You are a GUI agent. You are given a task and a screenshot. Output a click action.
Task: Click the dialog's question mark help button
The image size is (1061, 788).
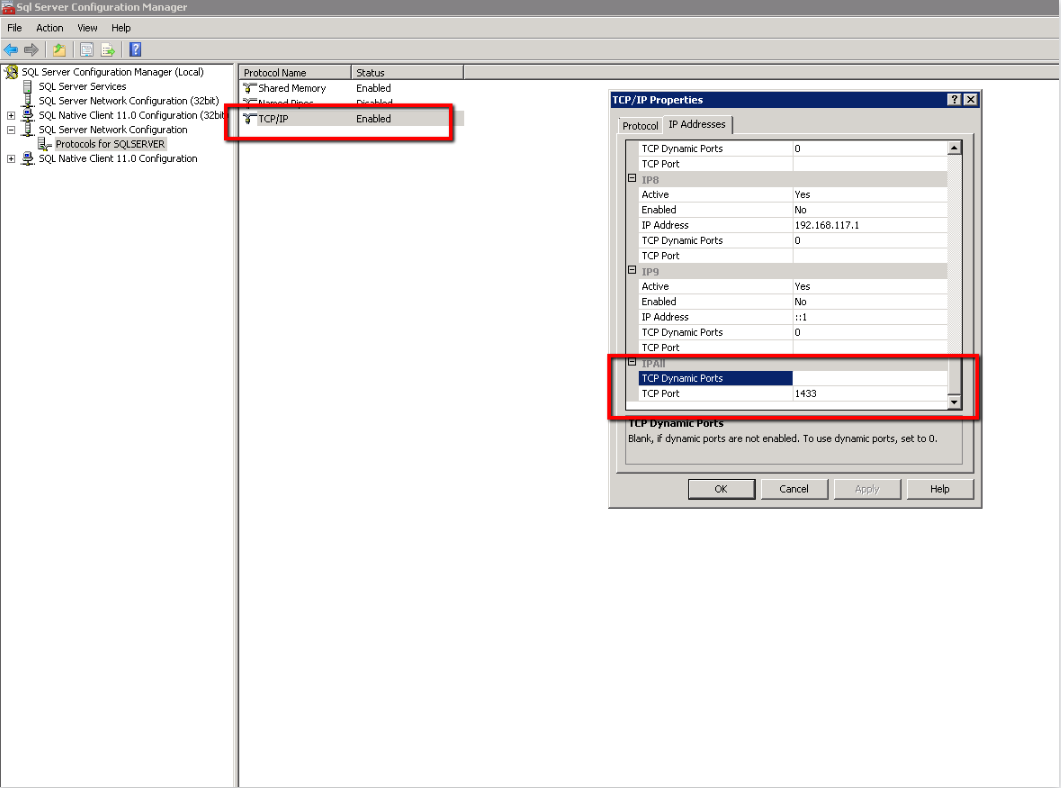pos(954,100)
